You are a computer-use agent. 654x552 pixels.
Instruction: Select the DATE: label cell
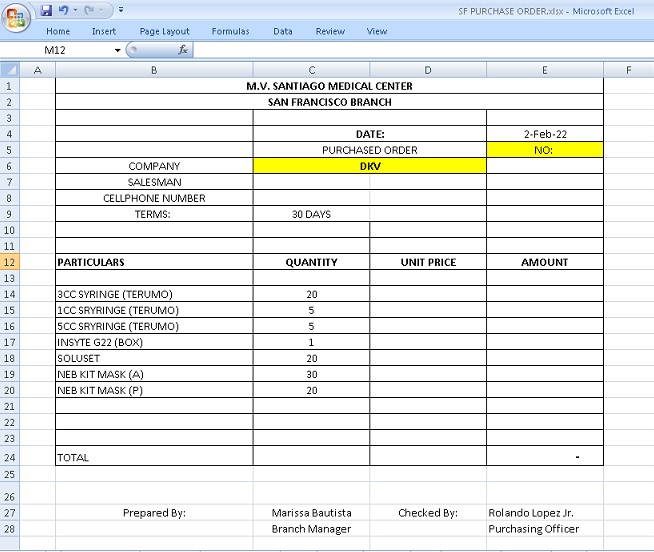tap(370, 134)
